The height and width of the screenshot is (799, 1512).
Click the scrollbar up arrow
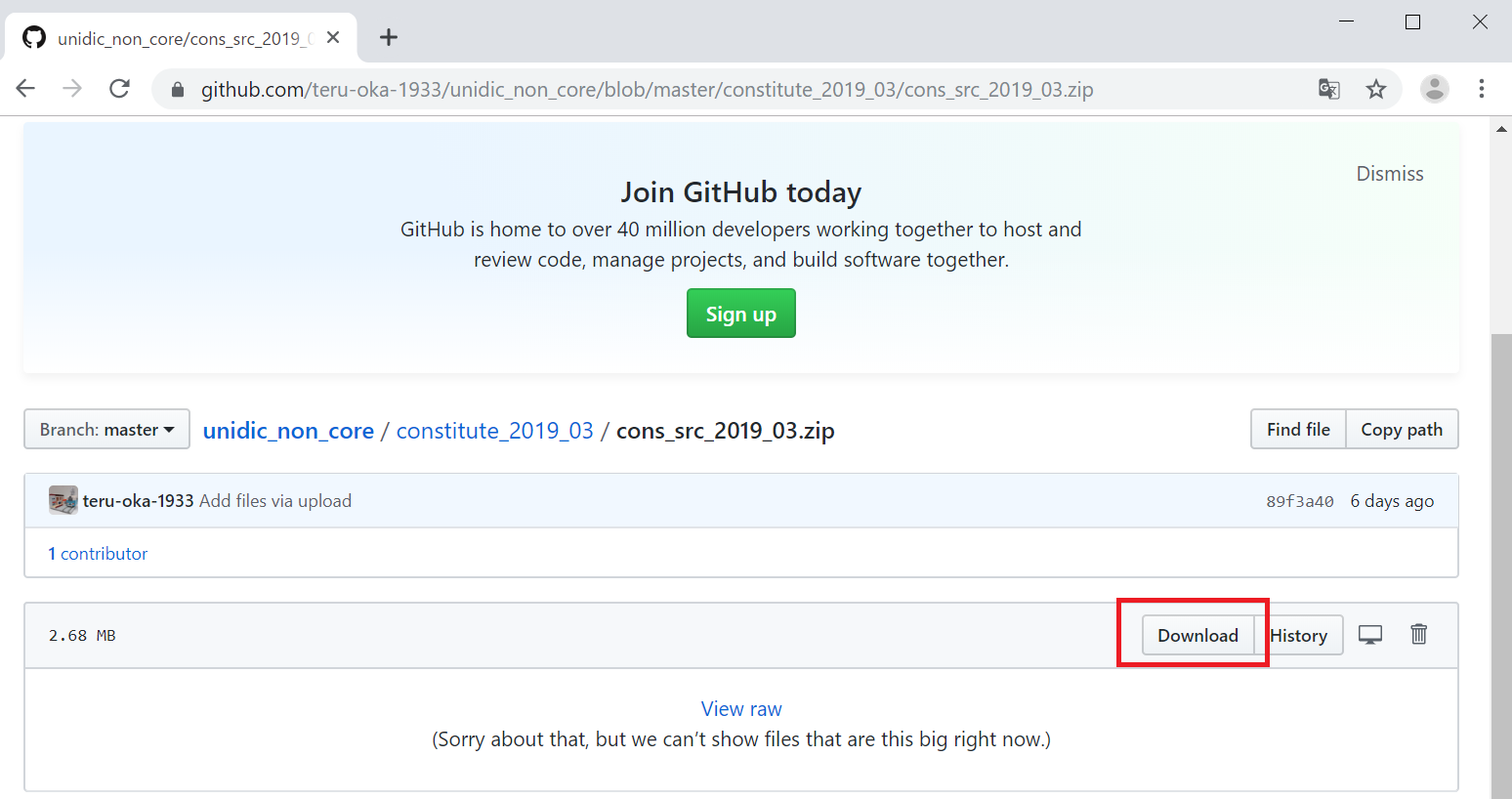[x=1501, y=128]
